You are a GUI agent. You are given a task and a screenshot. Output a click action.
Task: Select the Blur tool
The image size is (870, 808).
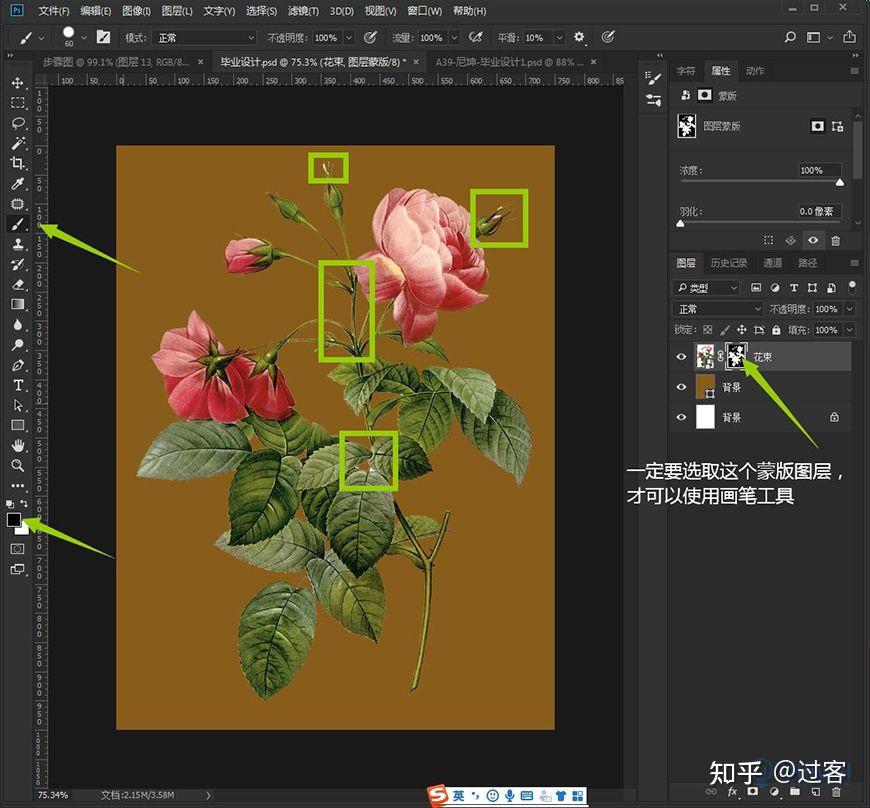point(17,325)
